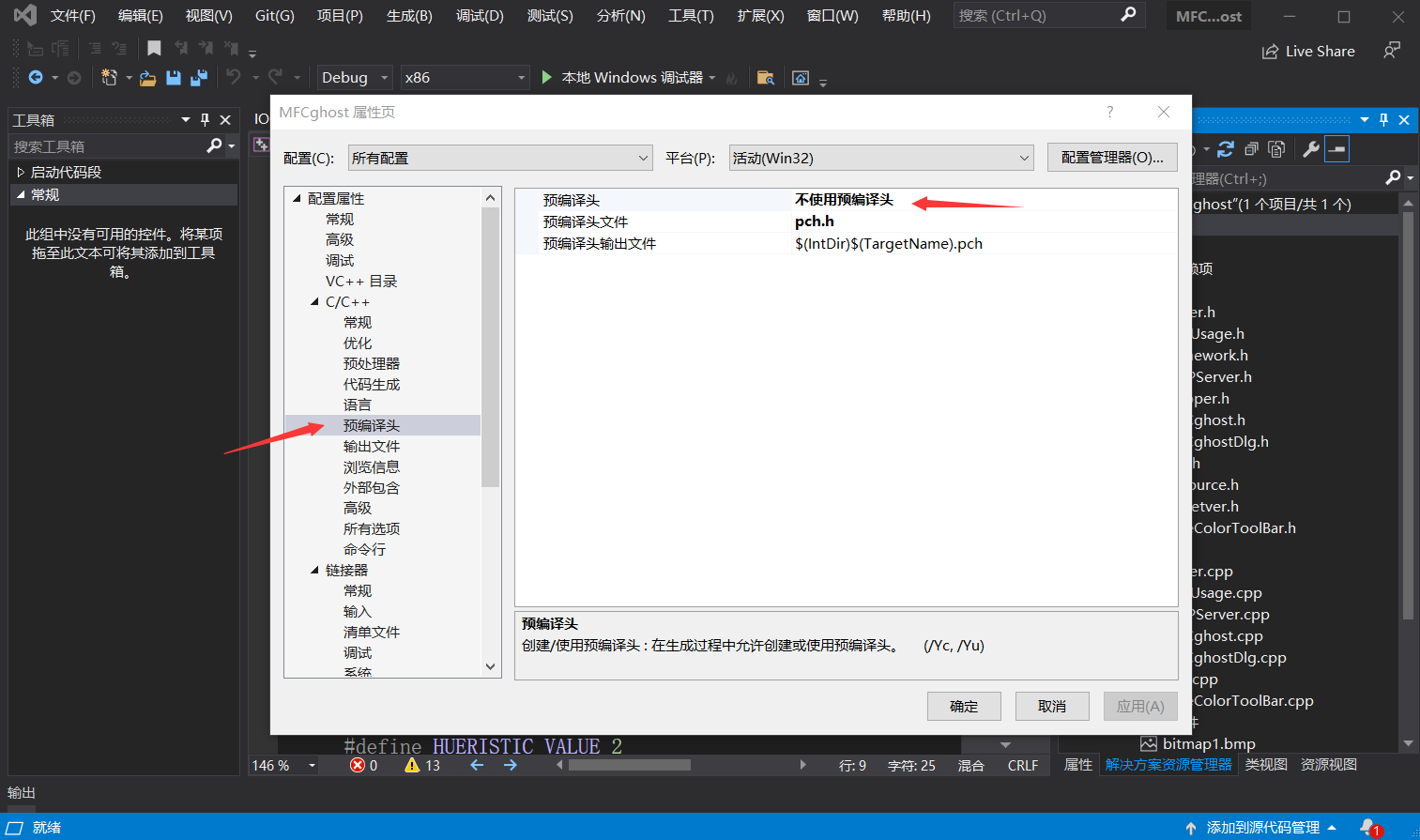Click the Save All icon

click(x=199, y=78)
